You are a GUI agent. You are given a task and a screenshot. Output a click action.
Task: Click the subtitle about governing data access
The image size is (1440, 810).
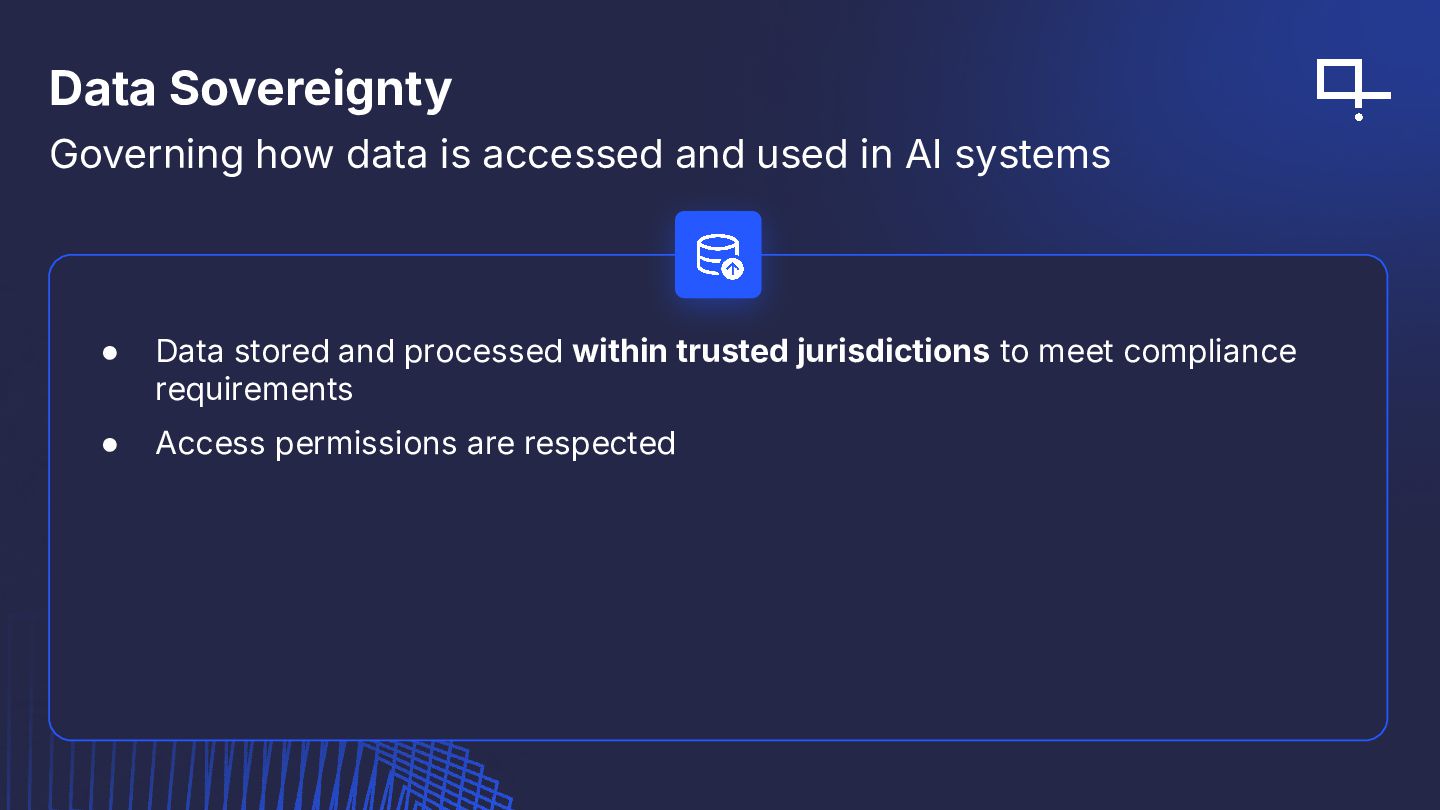[x=580, y=154]
